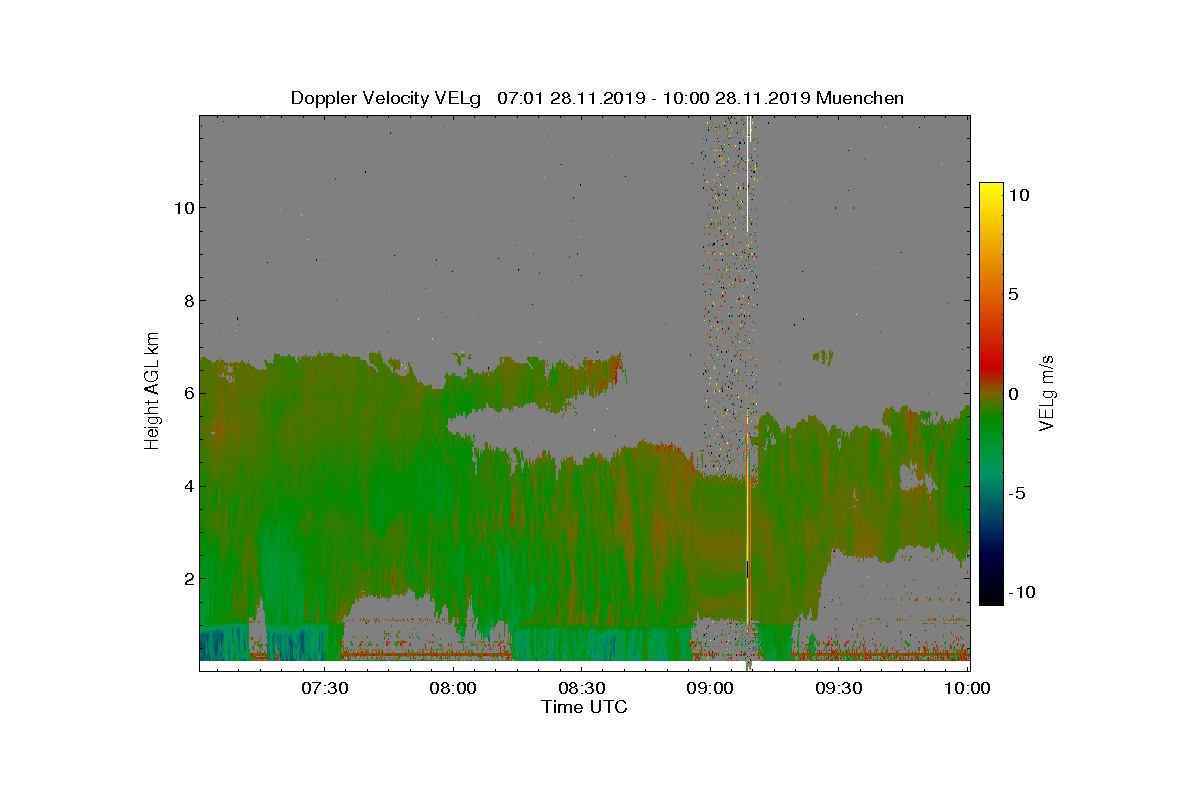Click the station name "Muenchen" in title
1200x800 pixels.
(x=860, y=98)
